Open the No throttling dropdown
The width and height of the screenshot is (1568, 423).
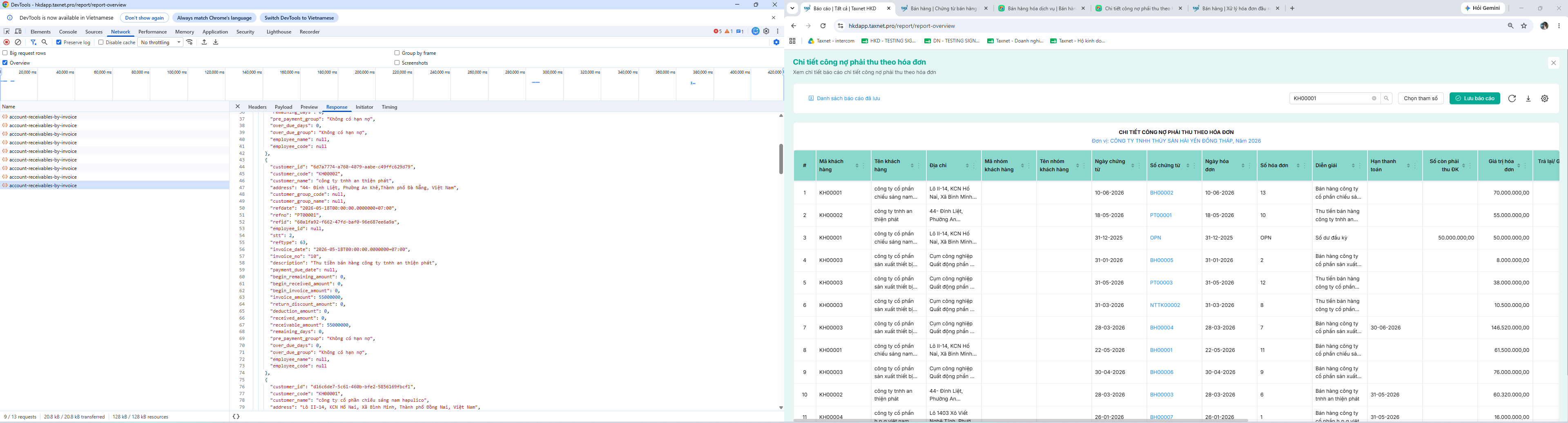coord(161,43)
